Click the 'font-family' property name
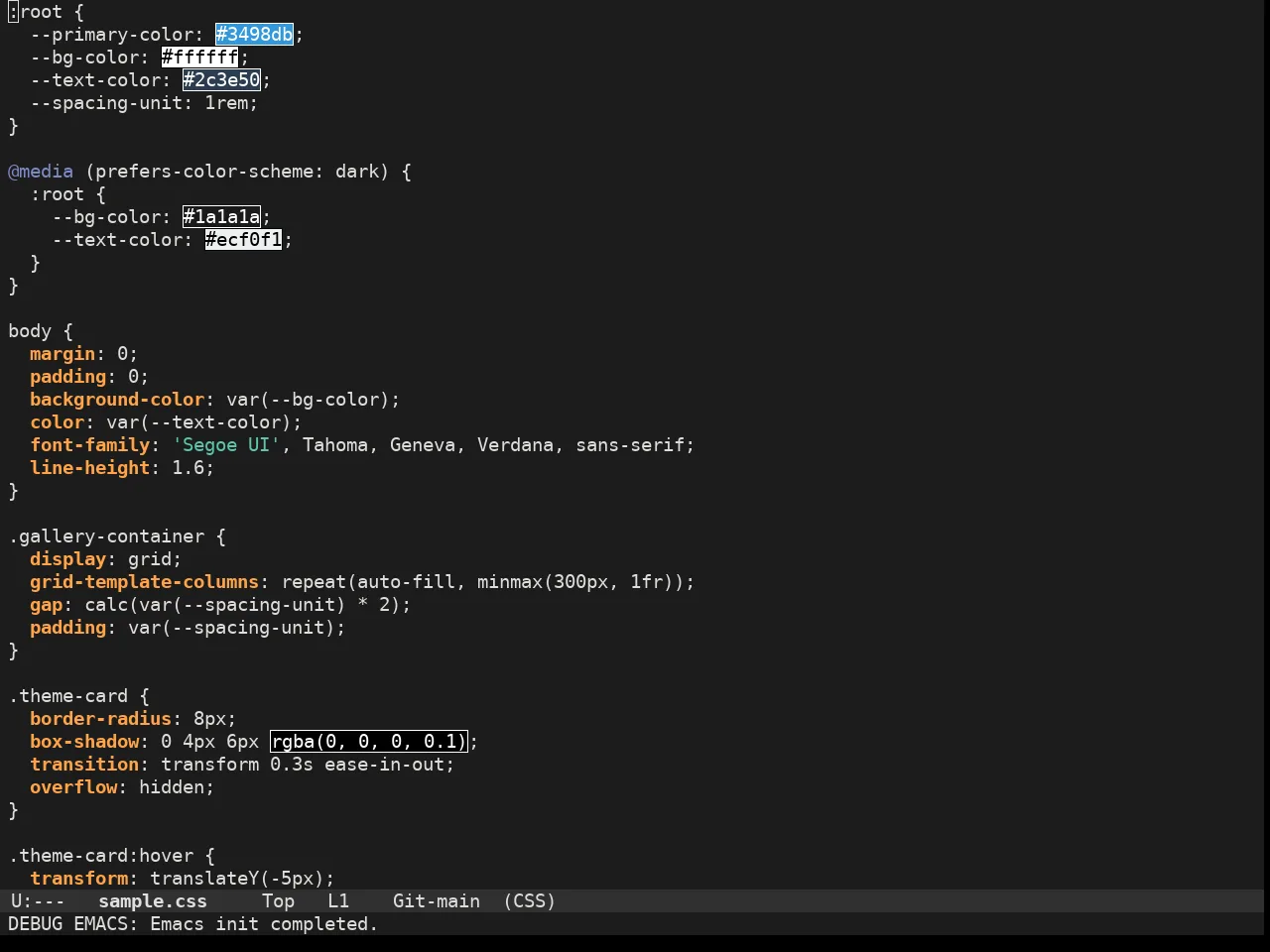Image resolution: width=1270 pixels, height=952 pixels. [x=89, y=445]
